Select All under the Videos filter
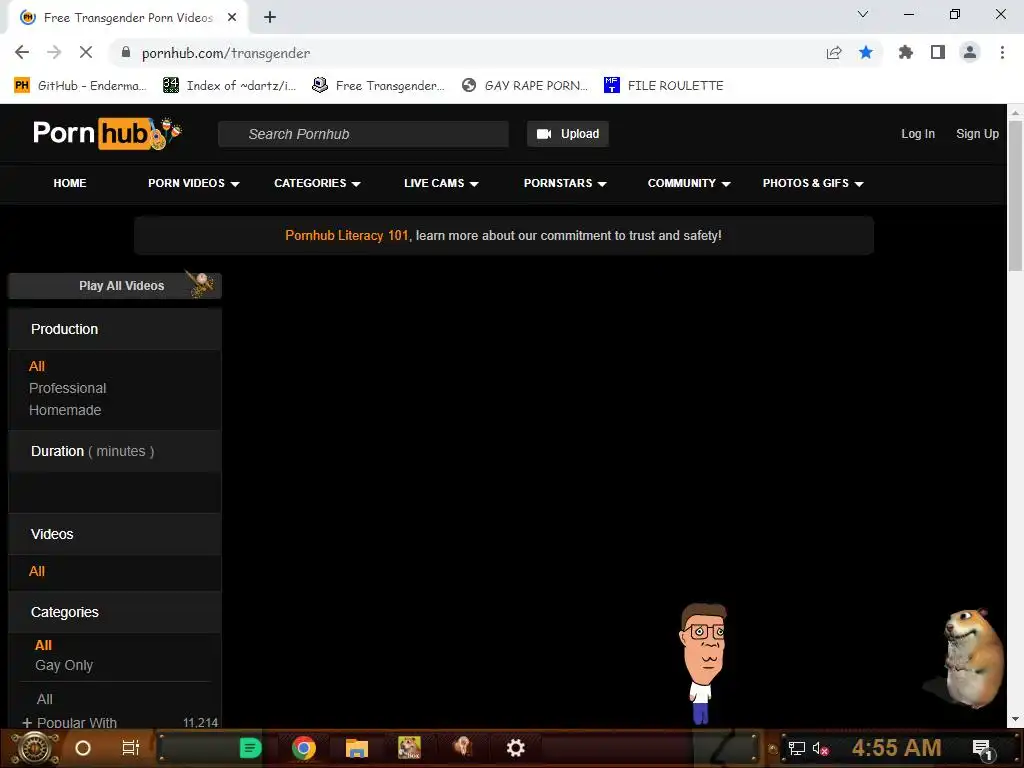 pos(37,571)
